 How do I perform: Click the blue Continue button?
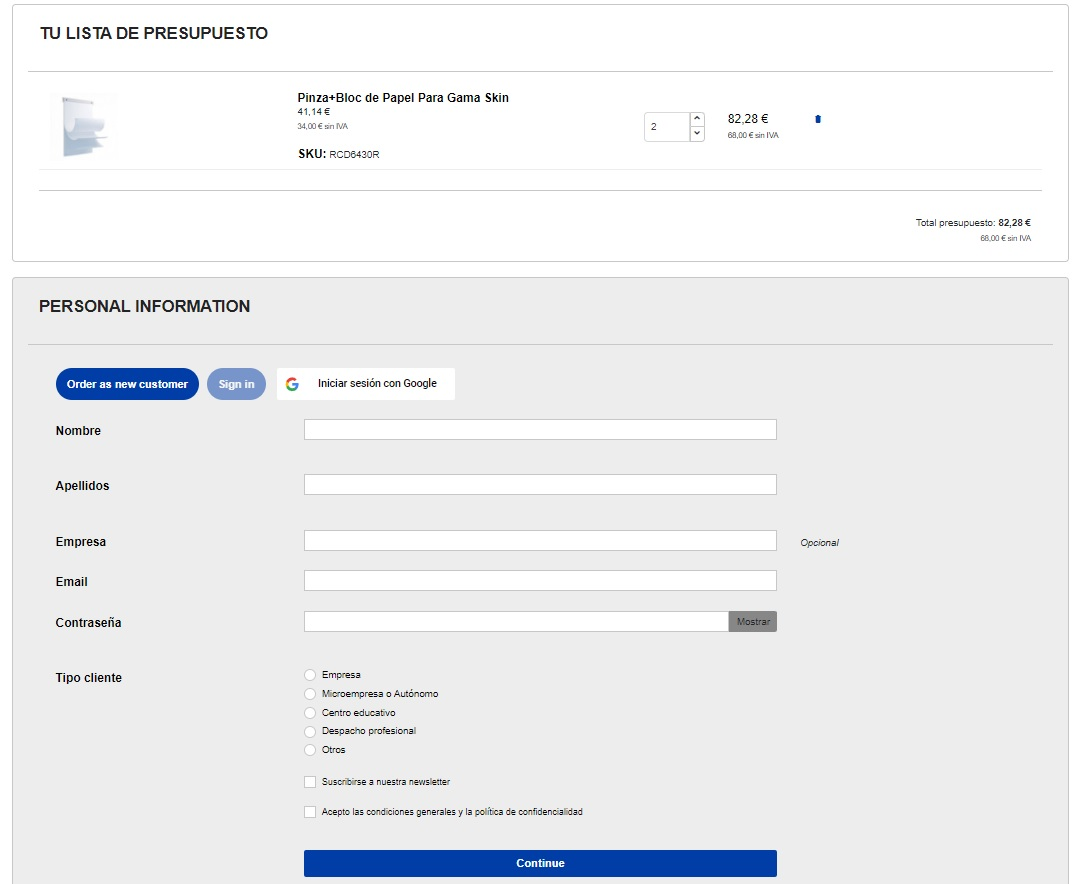(x=540, y=863)
